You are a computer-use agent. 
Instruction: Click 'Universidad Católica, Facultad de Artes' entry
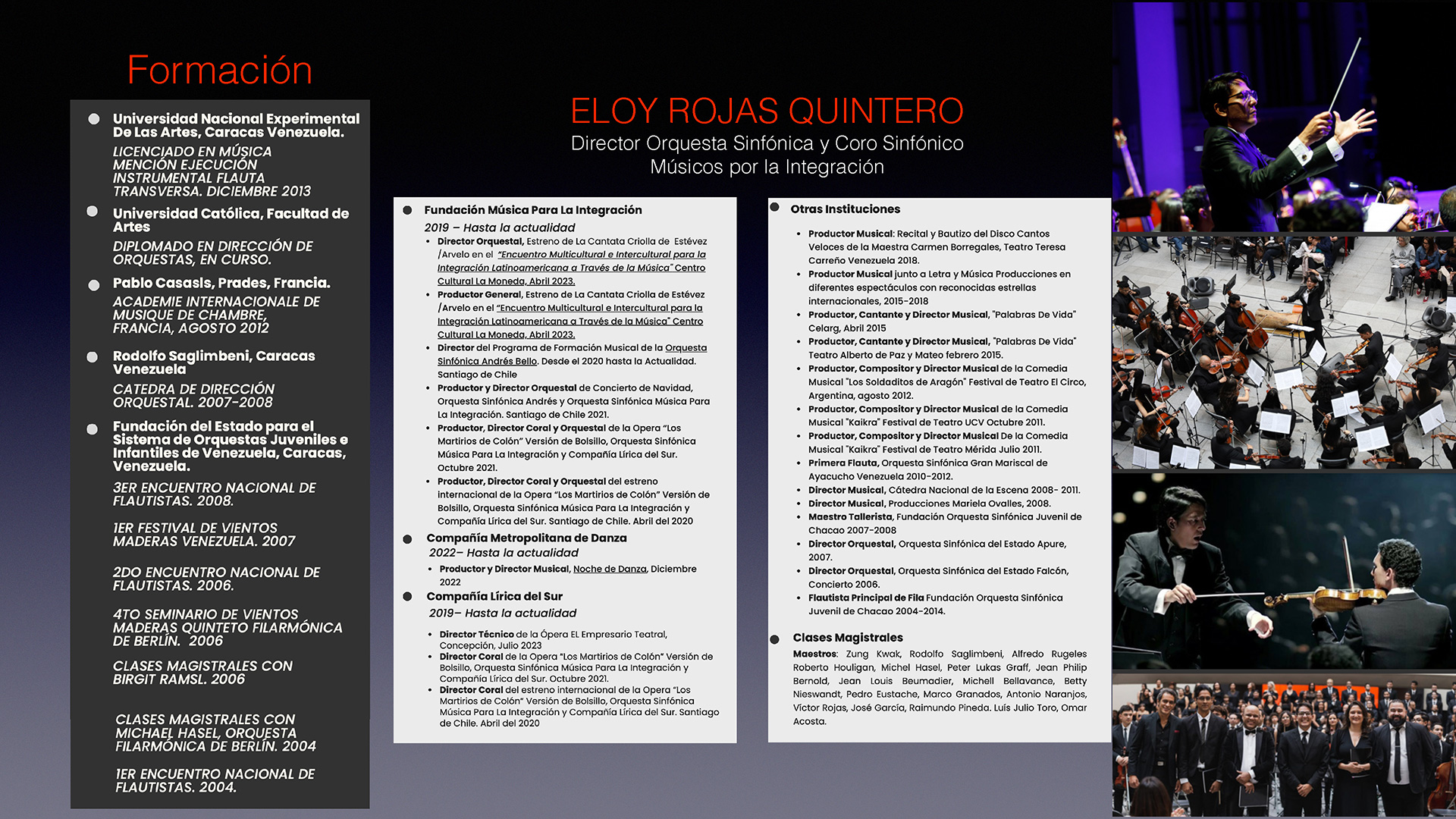point(231,220)
